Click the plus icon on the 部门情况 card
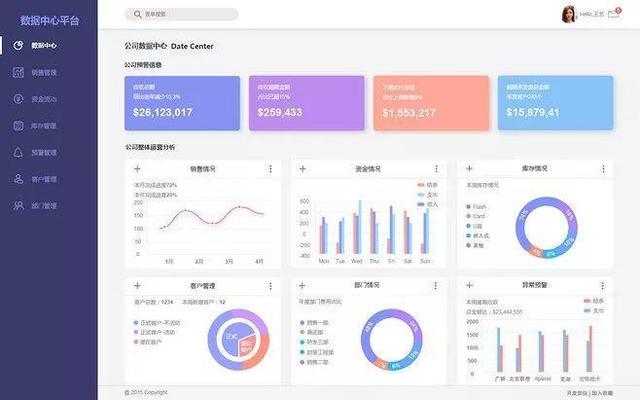Viewport: 640px width, 400px height. click(302, 285)
